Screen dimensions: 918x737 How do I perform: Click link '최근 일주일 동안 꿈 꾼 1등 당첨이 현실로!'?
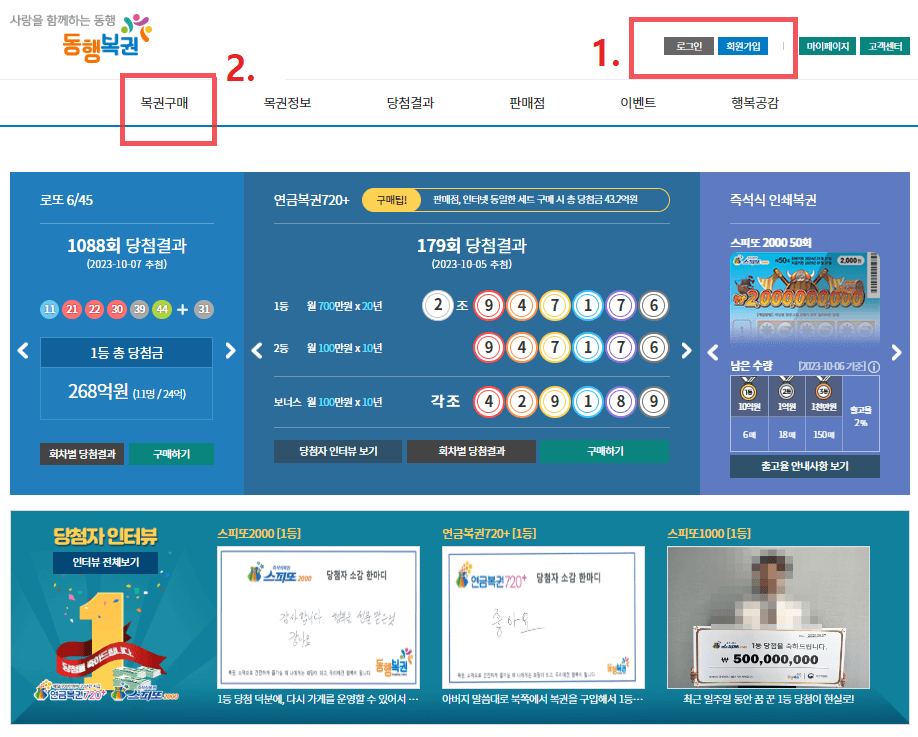click(769, 699)
